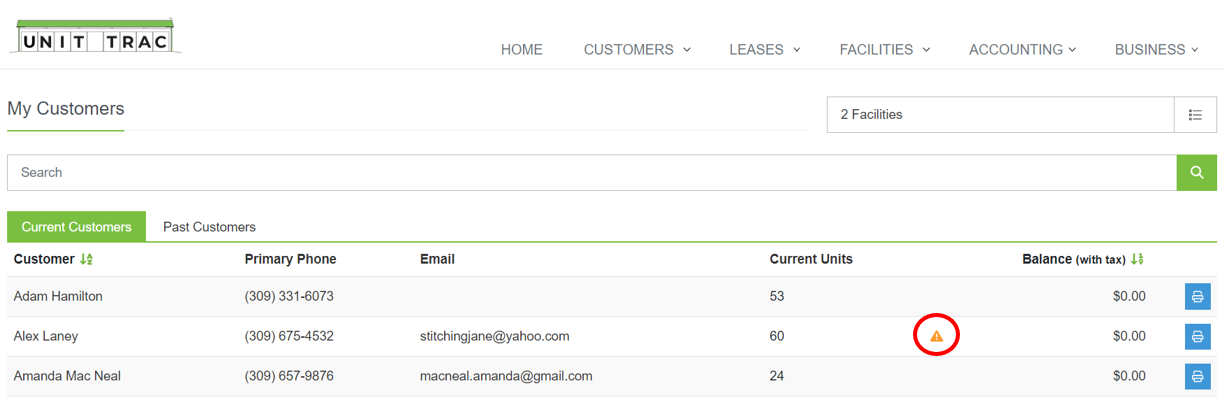Expand the Leases navigation menu
Image resolution: width=1226 pixels, height=408 pixels.
tap(765, 49)
